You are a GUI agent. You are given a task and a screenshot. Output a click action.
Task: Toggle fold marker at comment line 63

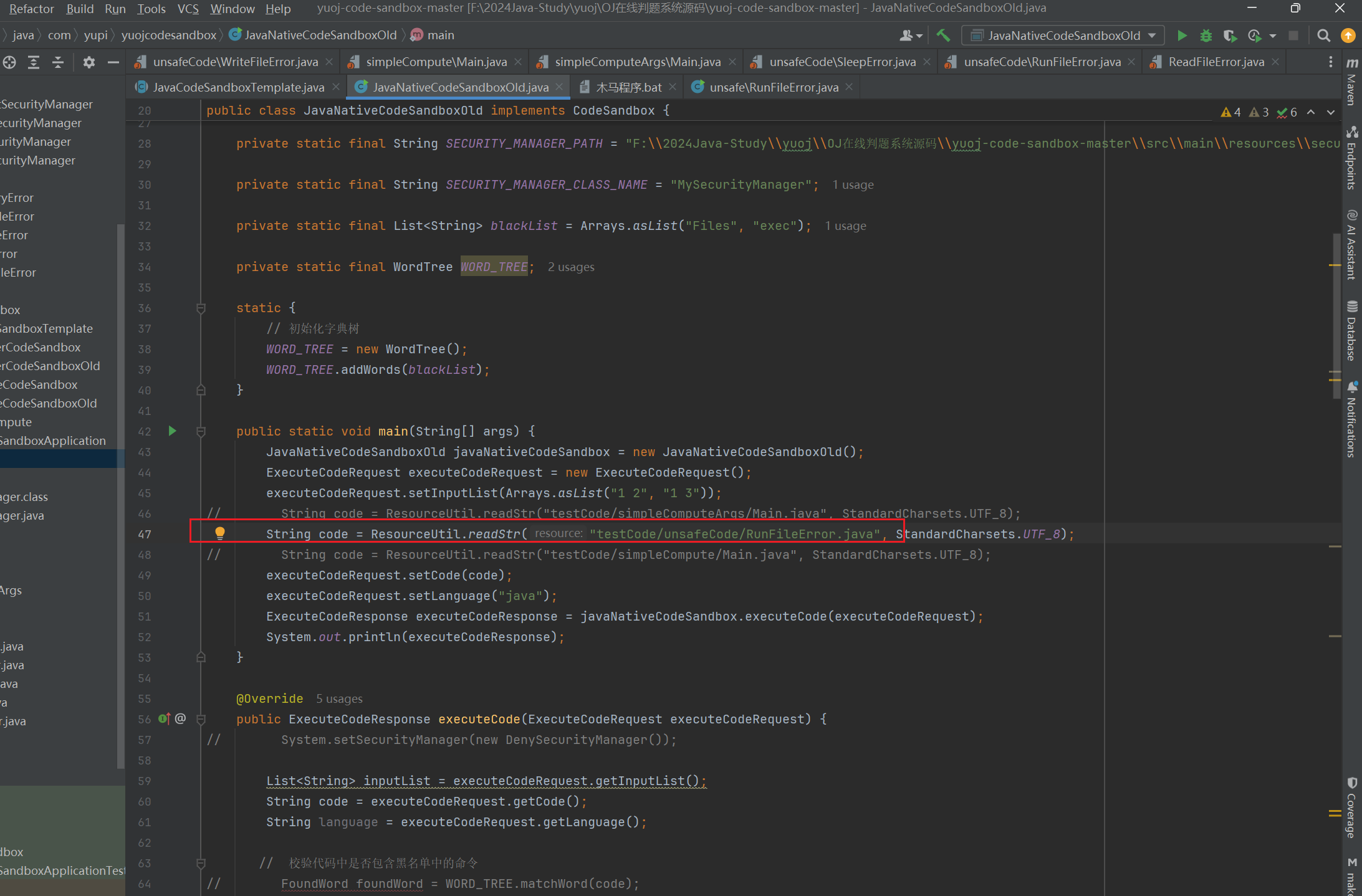click(201, 863)
